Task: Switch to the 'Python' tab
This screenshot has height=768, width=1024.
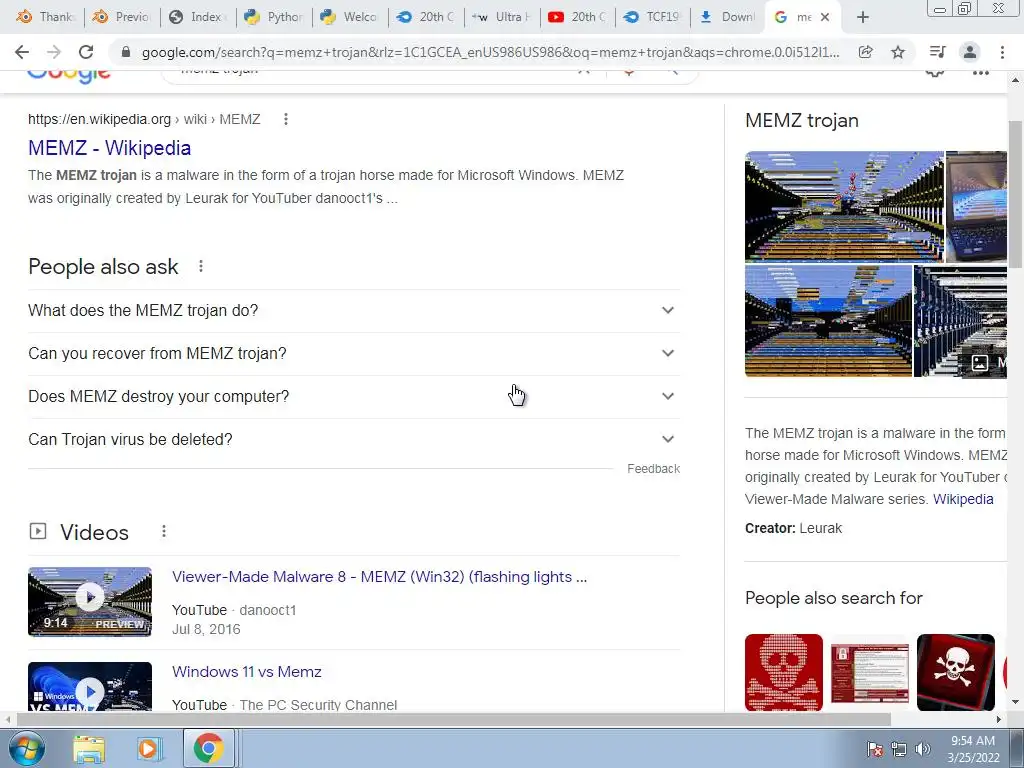Action: click(274, 17)
